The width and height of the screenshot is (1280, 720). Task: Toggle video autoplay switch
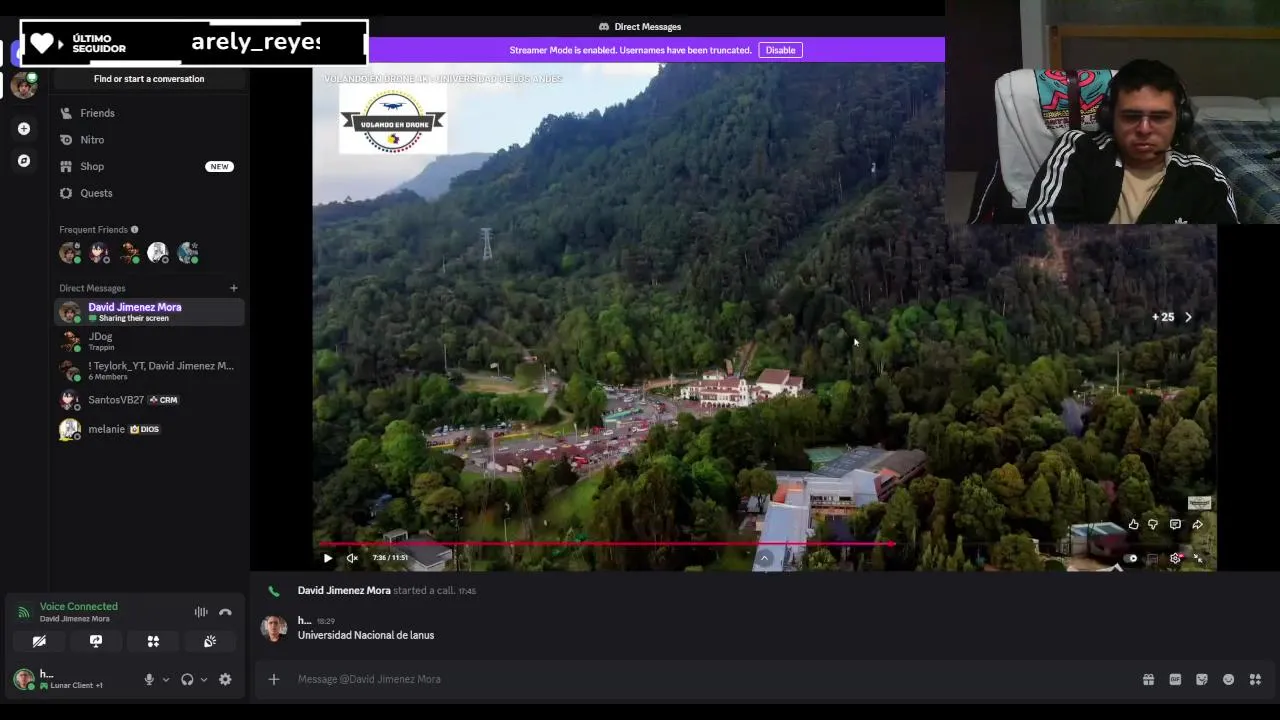click(1131, 559)
